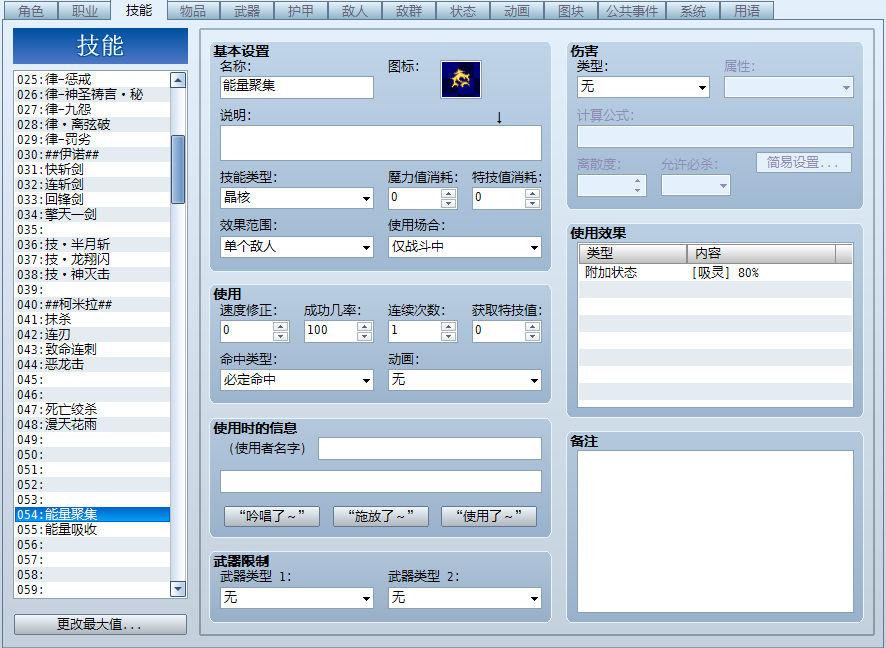The image size is (886, 648).
Task: Open the 角色 tab
Action: click(31, 11)
